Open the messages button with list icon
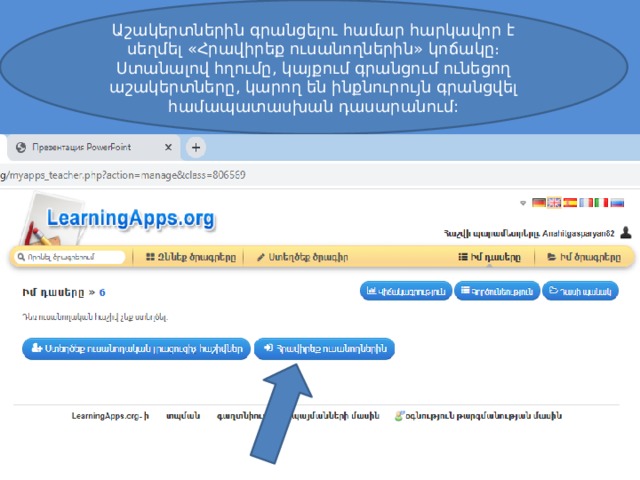Screen dimensions: 640x480 [497, 291]
